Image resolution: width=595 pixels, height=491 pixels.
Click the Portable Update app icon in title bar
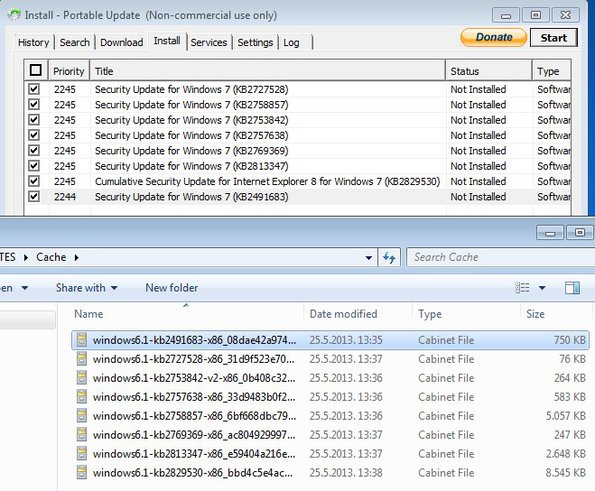point(14,15)
